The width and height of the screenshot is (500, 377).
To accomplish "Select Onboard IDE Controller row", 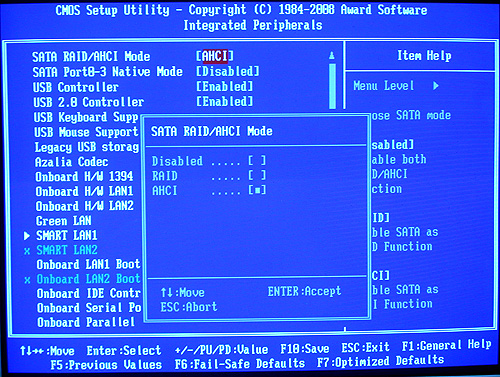I will click(89, 293).
